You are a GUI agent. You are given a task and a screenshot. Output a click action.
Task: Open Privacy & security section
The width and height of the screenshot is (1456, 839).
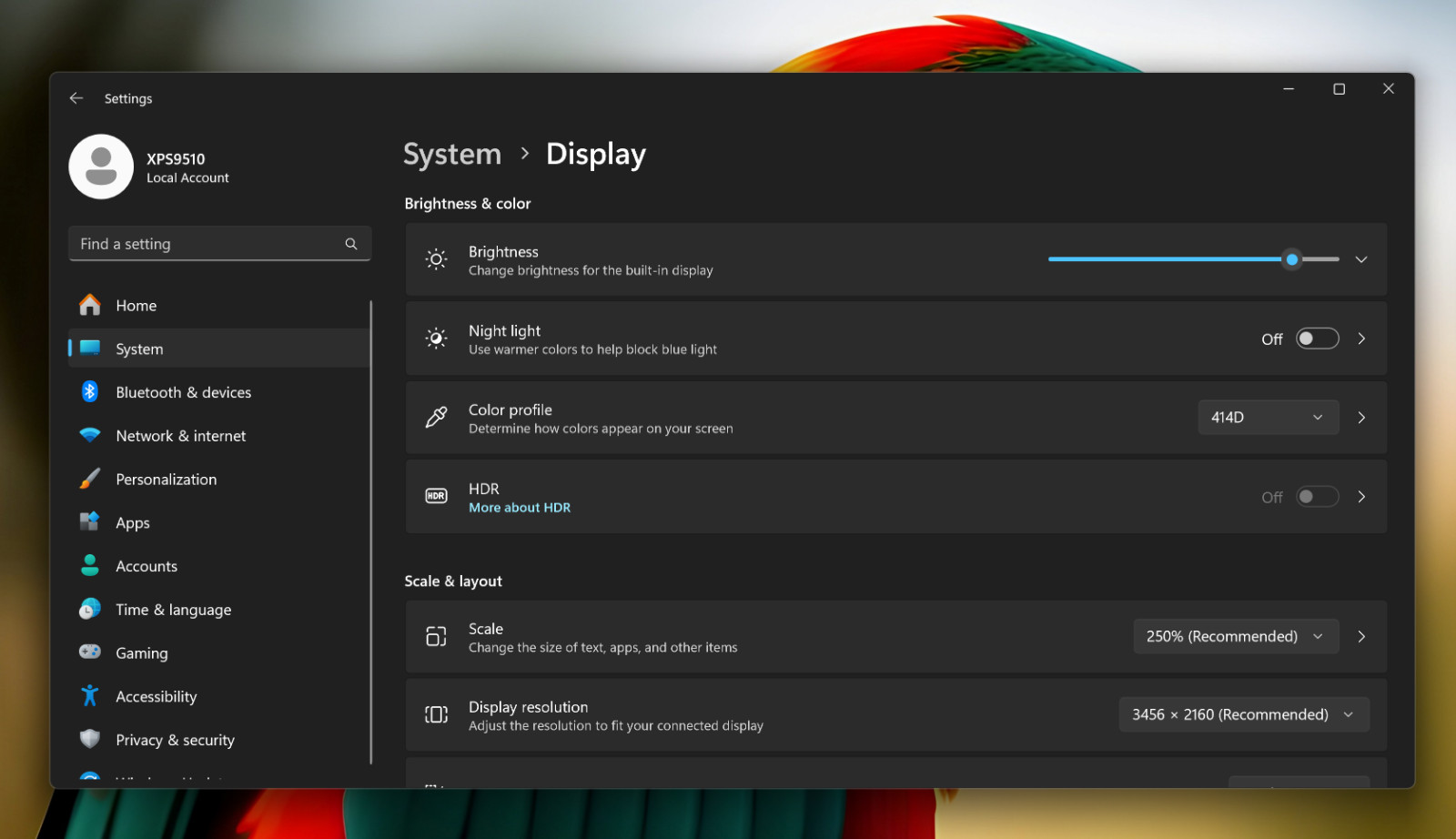click(x=219, y=740)
